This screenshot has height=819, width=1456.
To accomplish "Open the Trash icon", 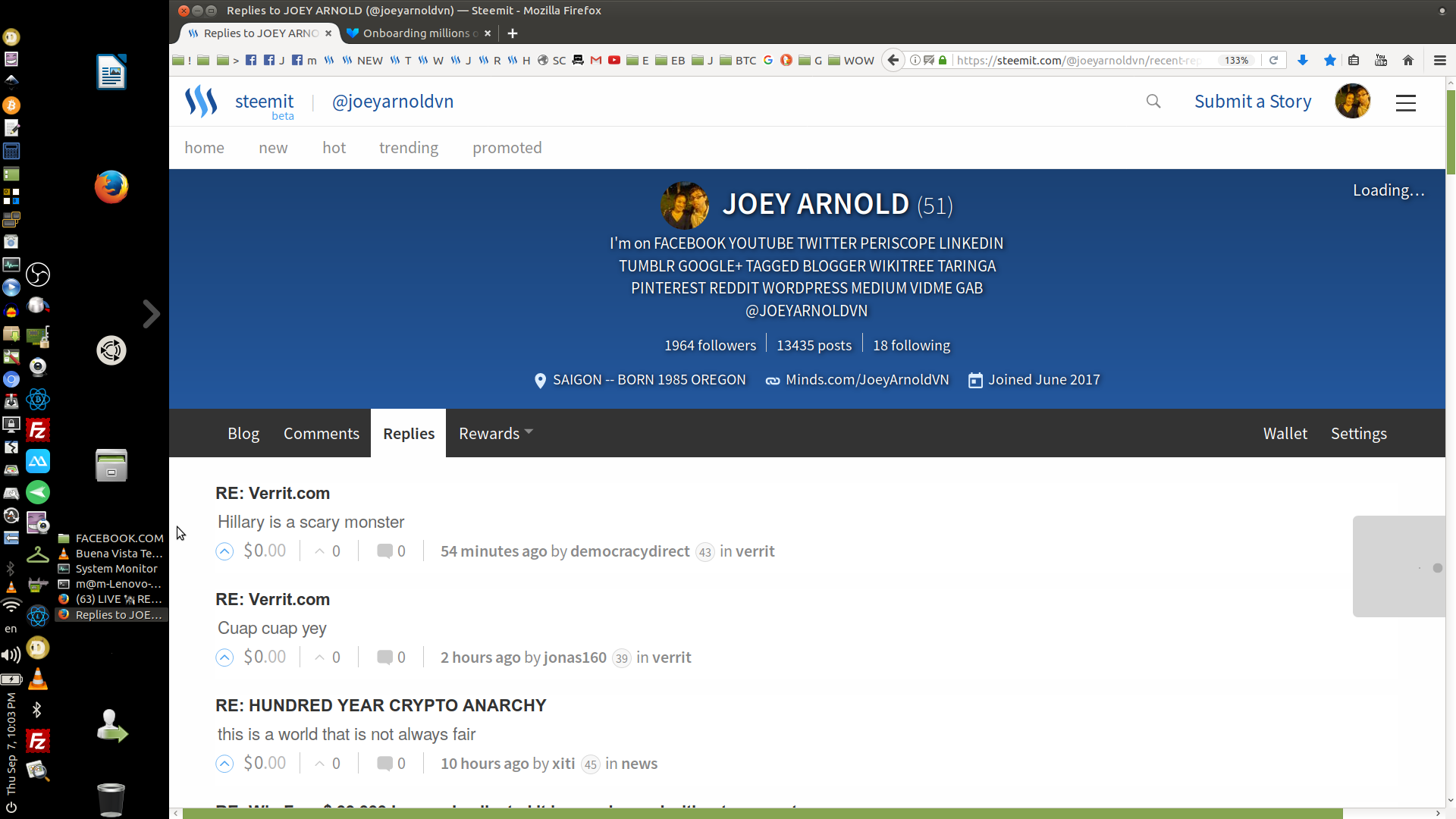I will click(111, 799).
